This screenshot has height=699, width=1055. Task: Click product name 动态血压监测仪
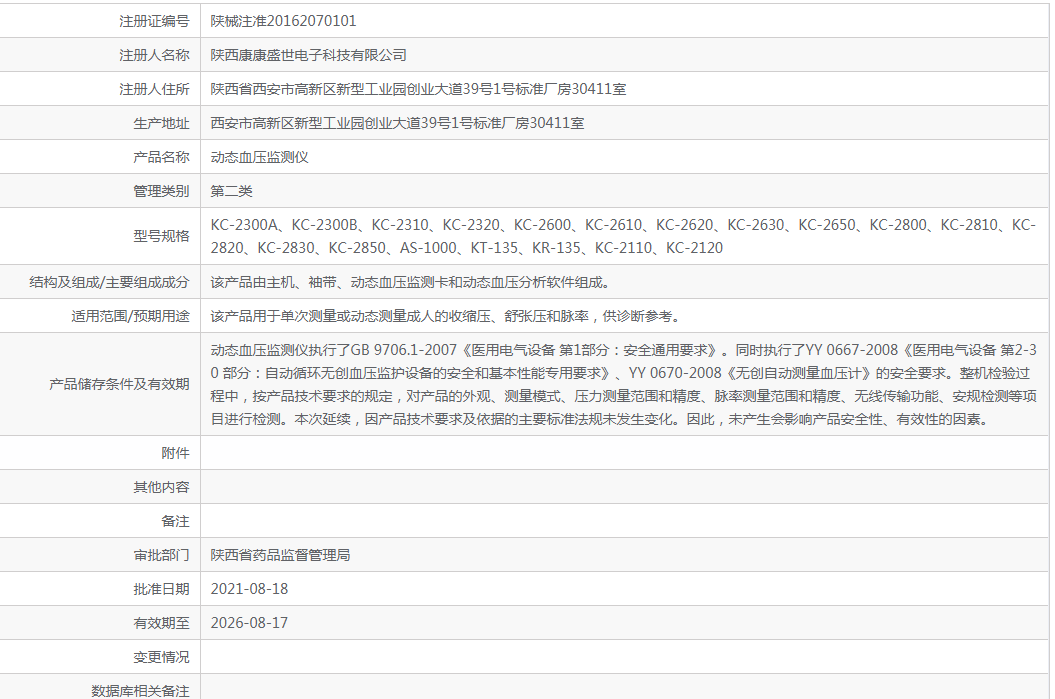pos(259,157)
